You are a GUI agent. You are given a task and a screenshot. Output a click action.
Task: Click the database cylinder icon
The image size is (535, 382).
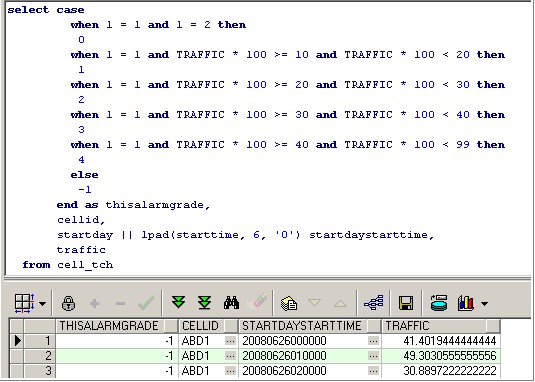[439, 303]
